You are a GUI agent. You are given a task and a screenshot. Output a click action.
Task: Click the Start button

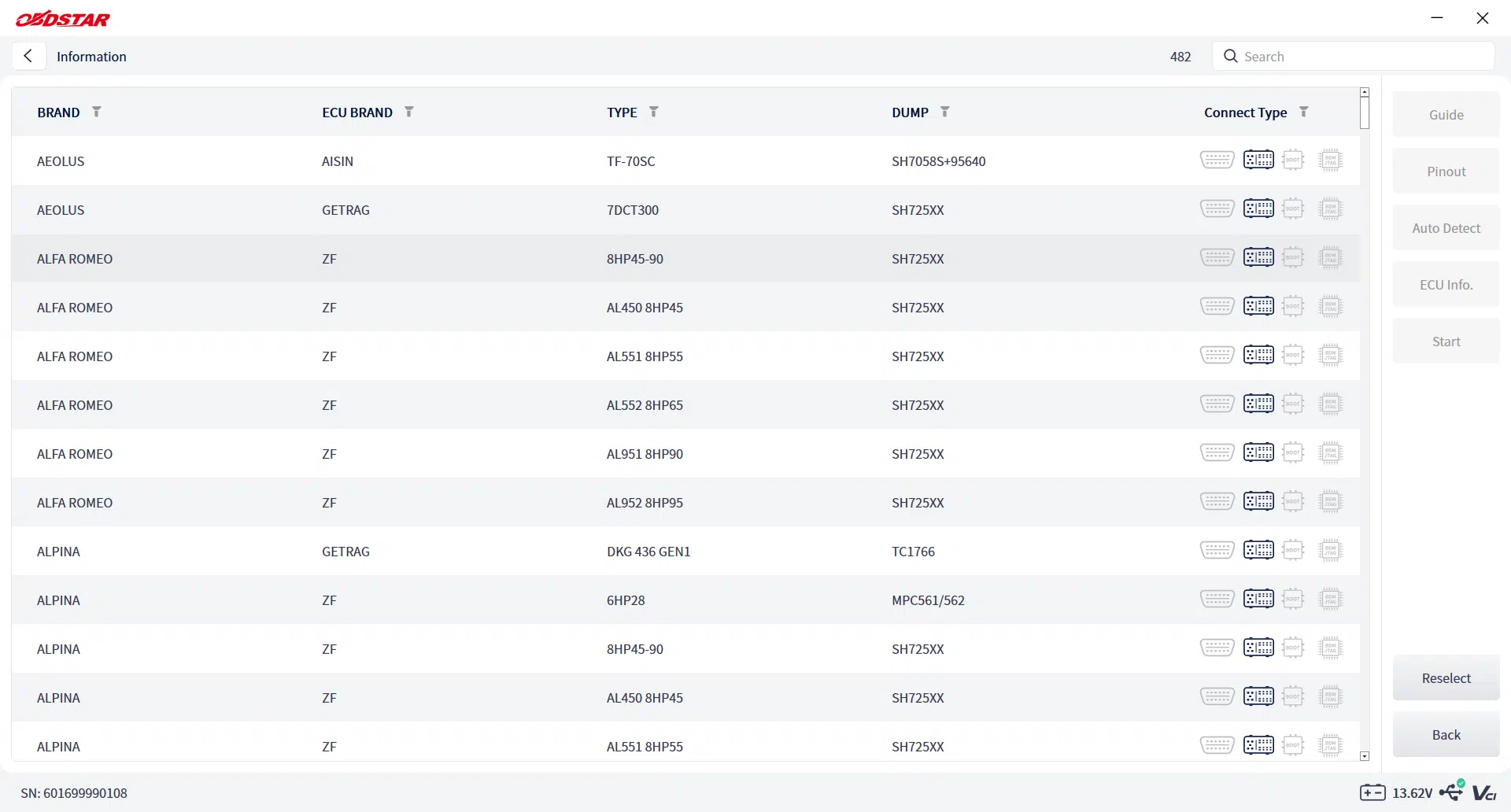click(1446, 341)
